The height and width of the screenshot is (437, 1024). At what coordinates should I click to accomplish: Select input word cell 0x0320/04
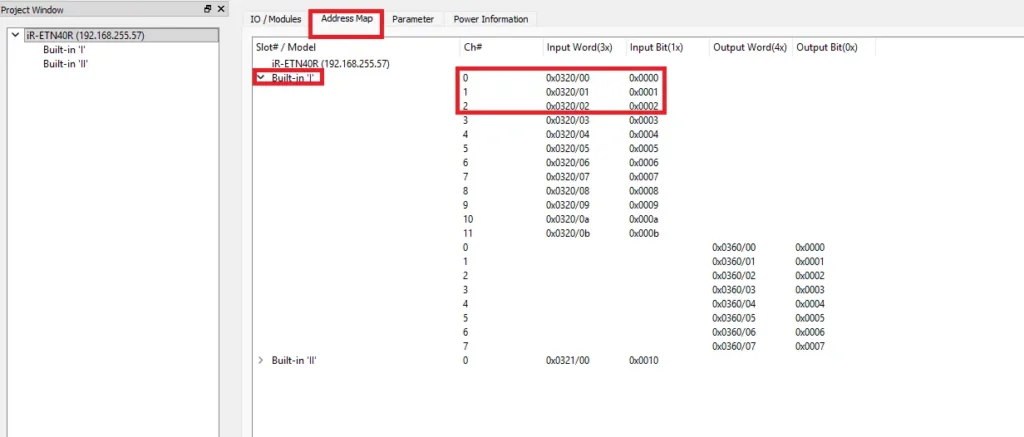click(x=568, y=135)
